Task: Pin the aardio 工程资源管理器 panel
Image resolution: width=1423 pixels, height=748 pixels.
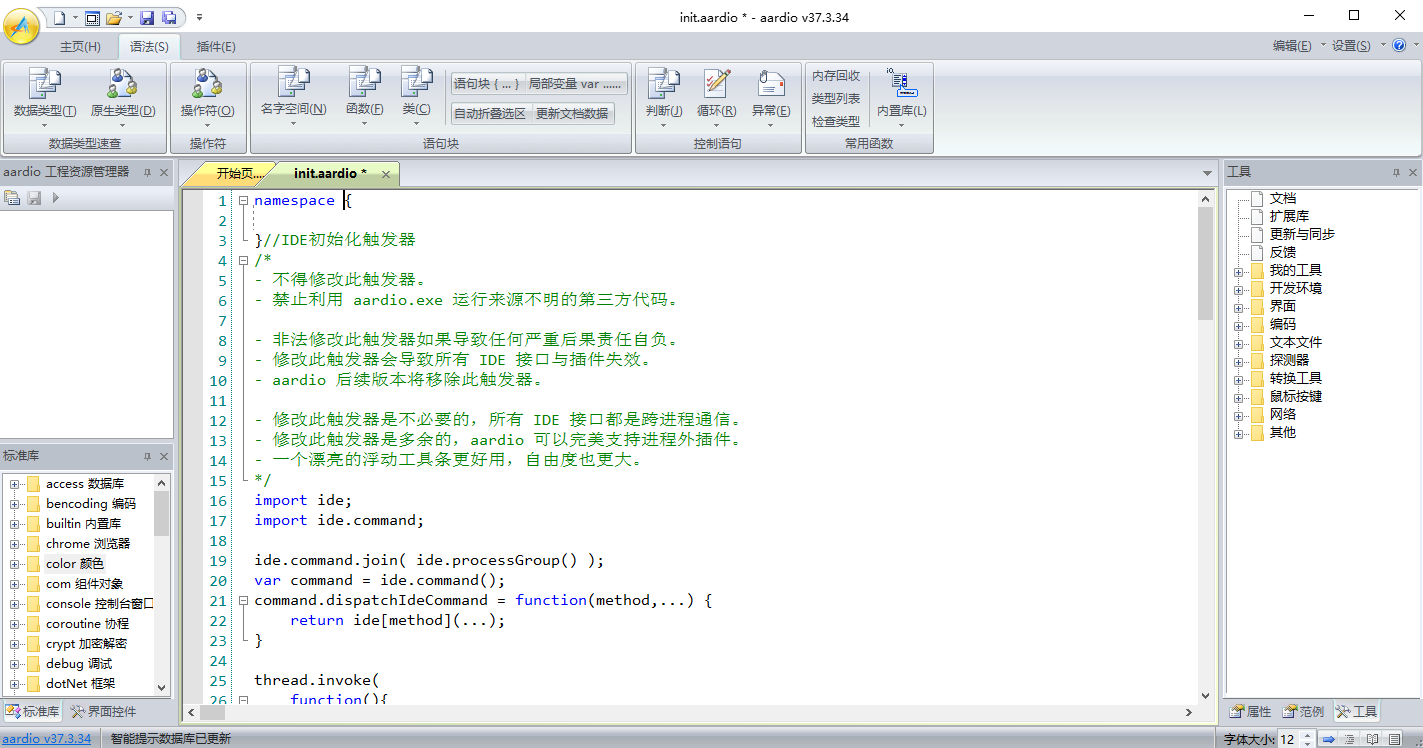Action: pos(147,173)
